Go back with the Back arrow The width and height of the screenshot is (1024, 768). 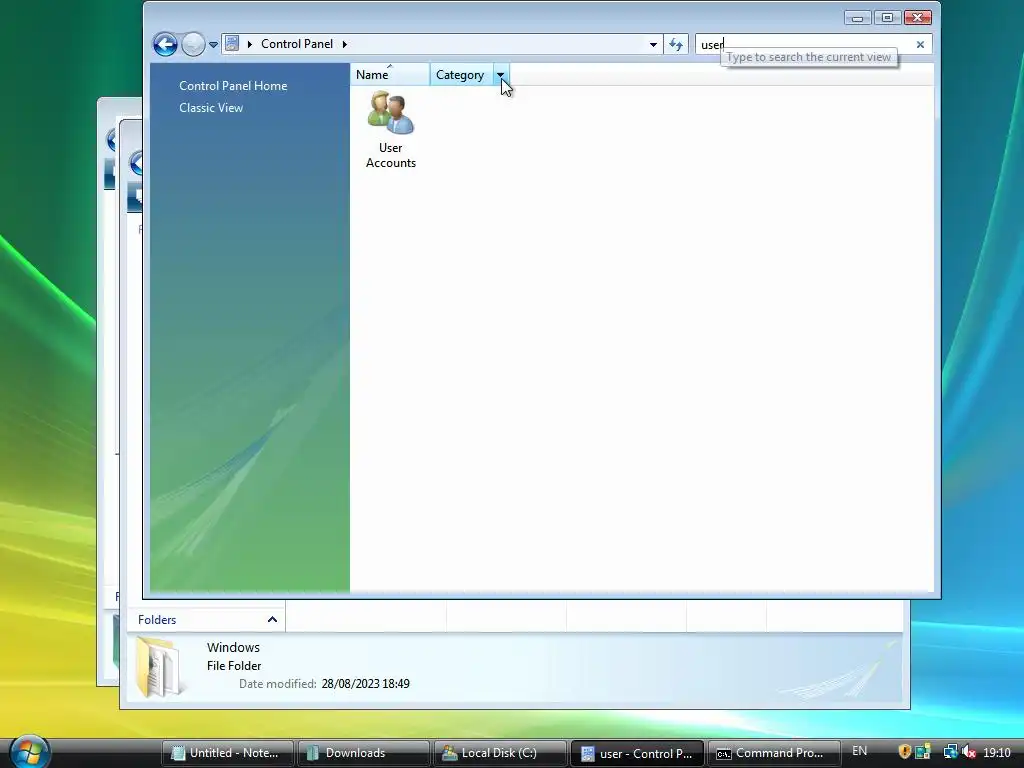click(165, 44)
